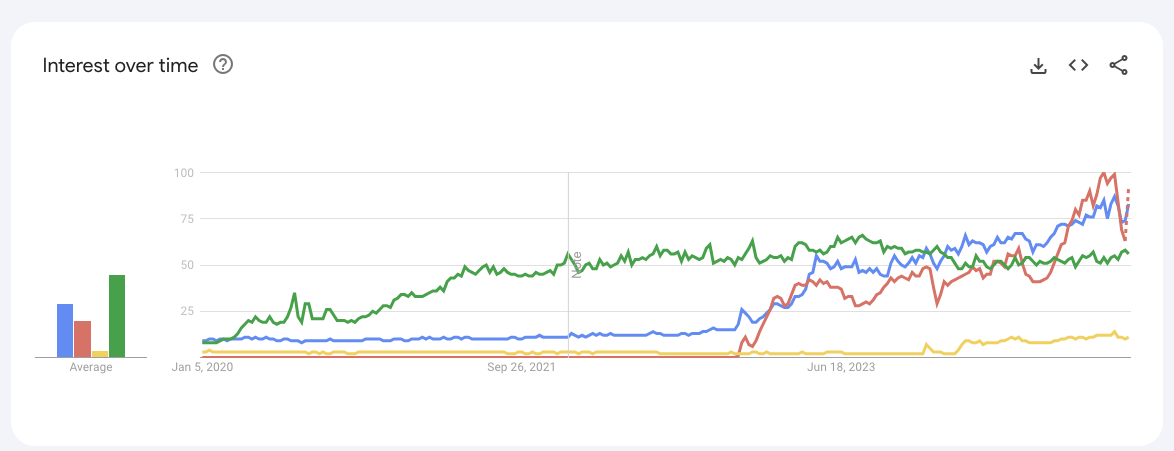Select the red Average bar
Screen dimensions: 1174x451
click(x=82, y=339)
